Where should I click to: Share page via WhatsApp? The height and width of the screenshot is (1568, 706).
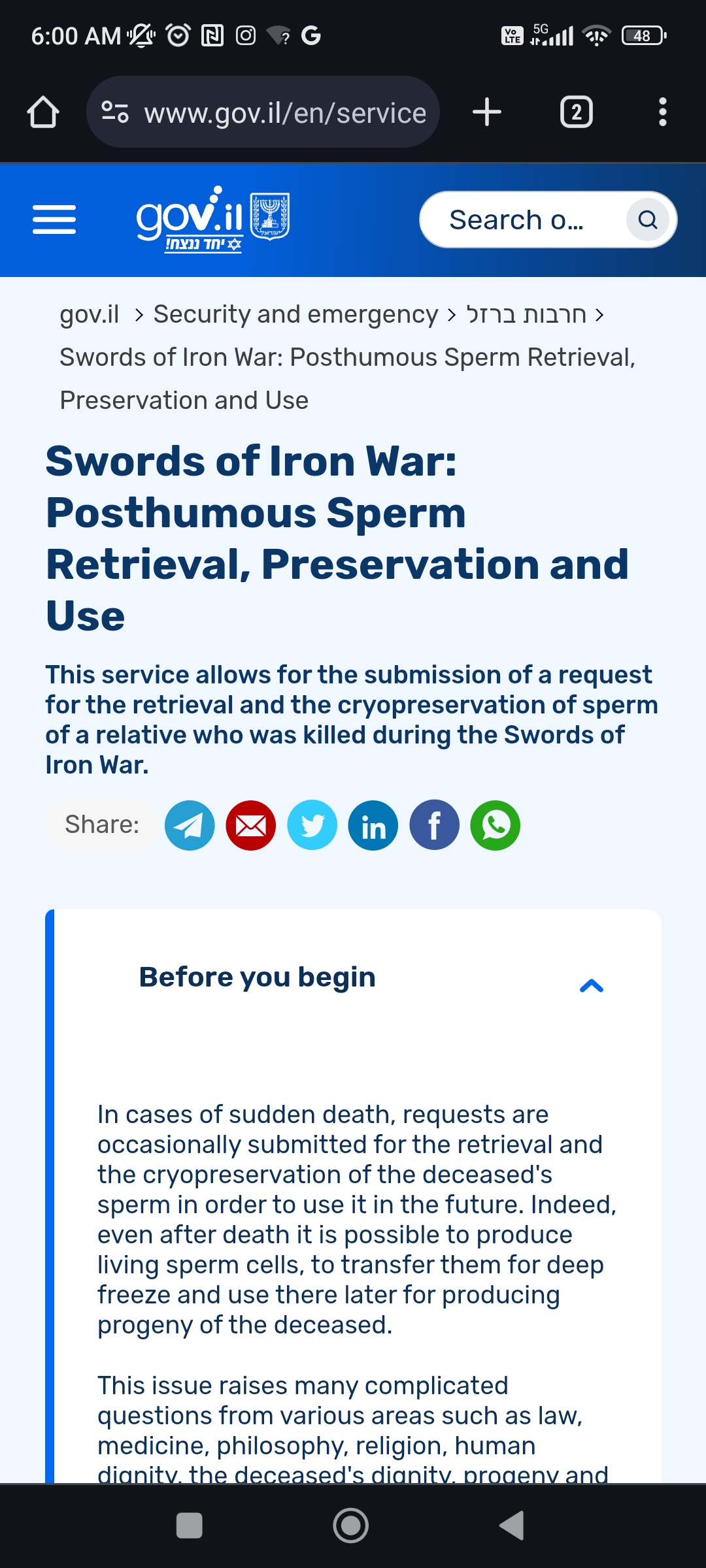(496, 825)
